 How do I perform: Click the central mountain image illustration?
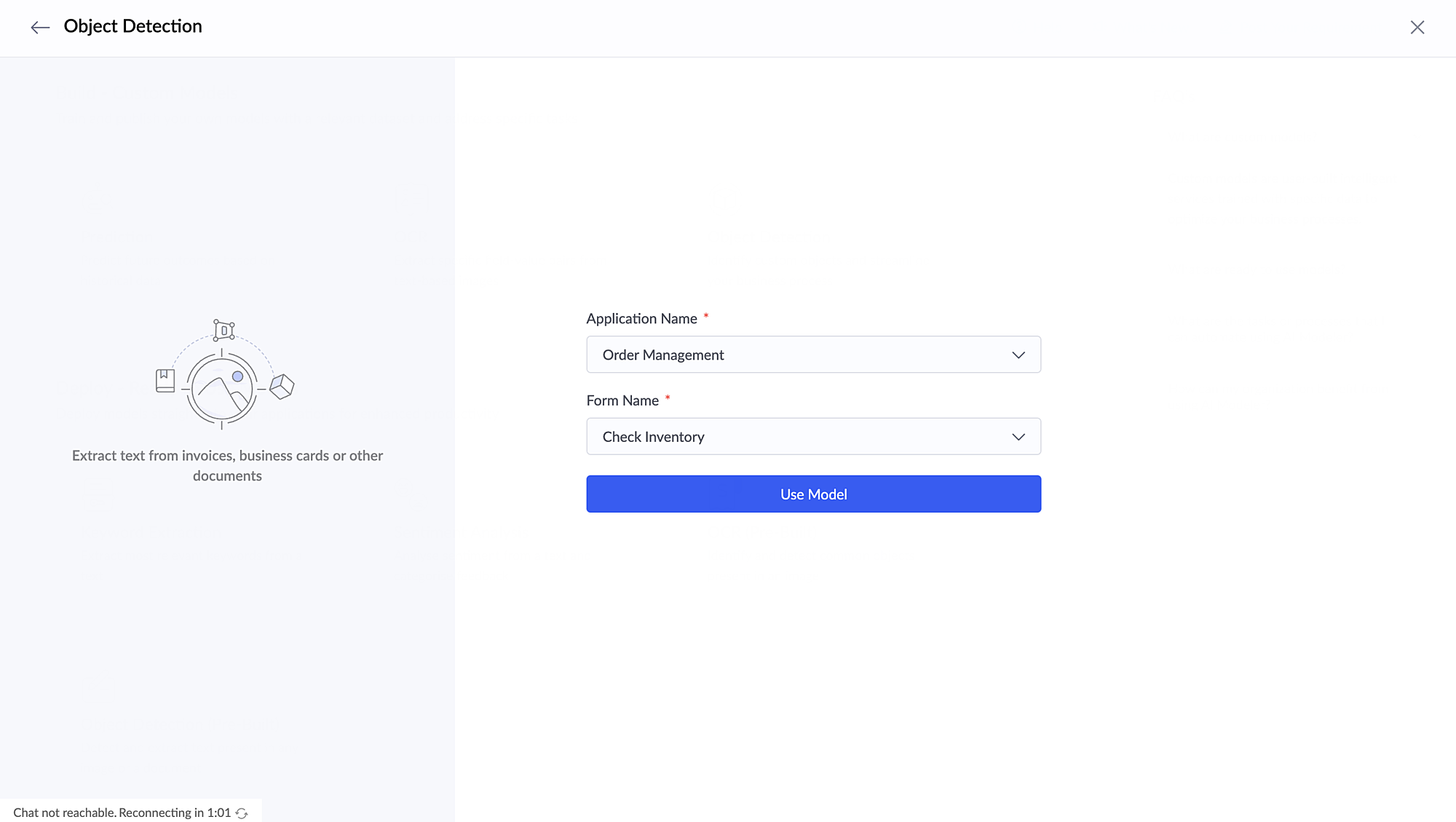pos(221,389)
